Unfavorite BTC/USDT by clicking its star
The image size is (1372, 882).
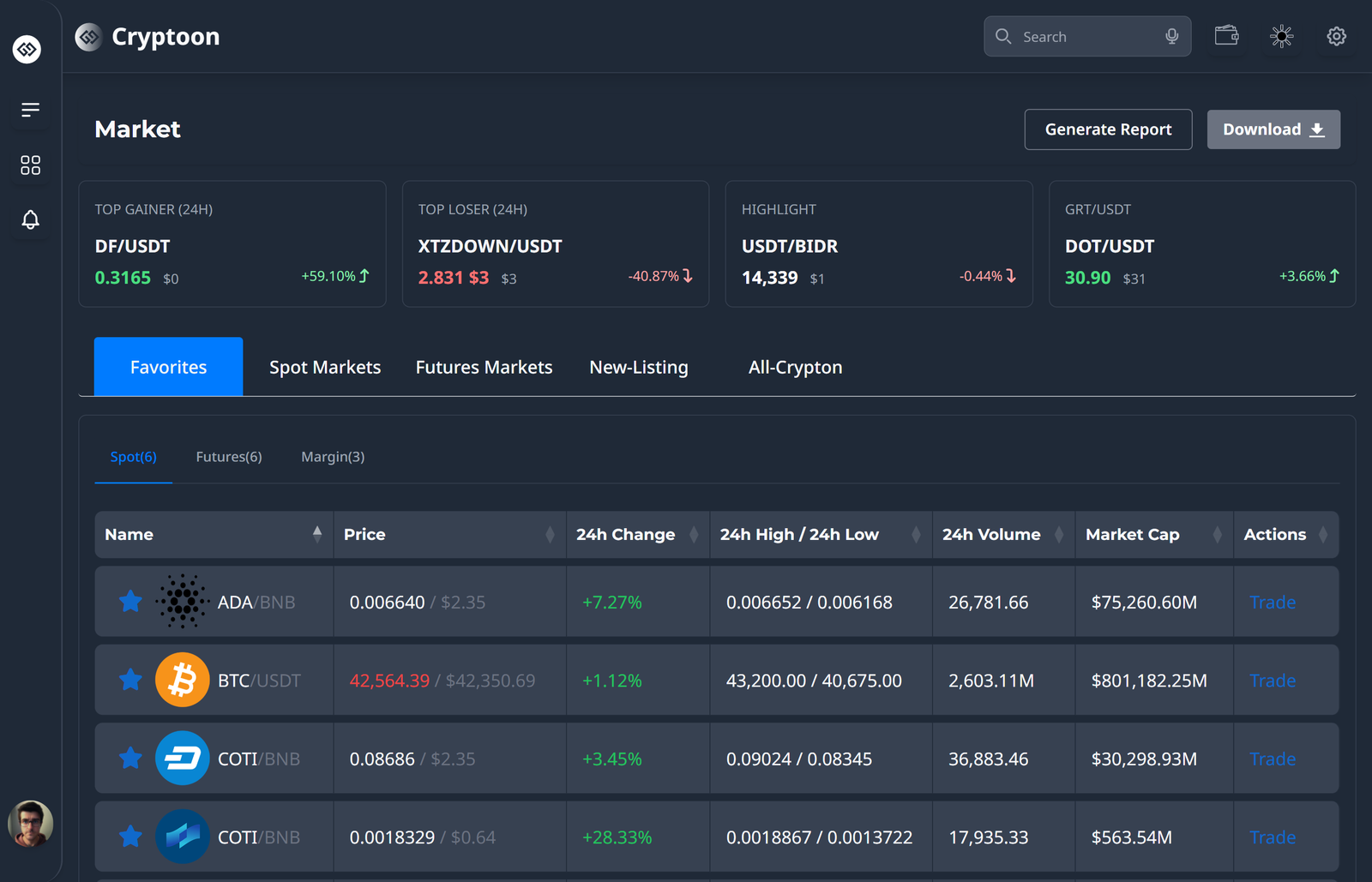(x=130, y=680)
